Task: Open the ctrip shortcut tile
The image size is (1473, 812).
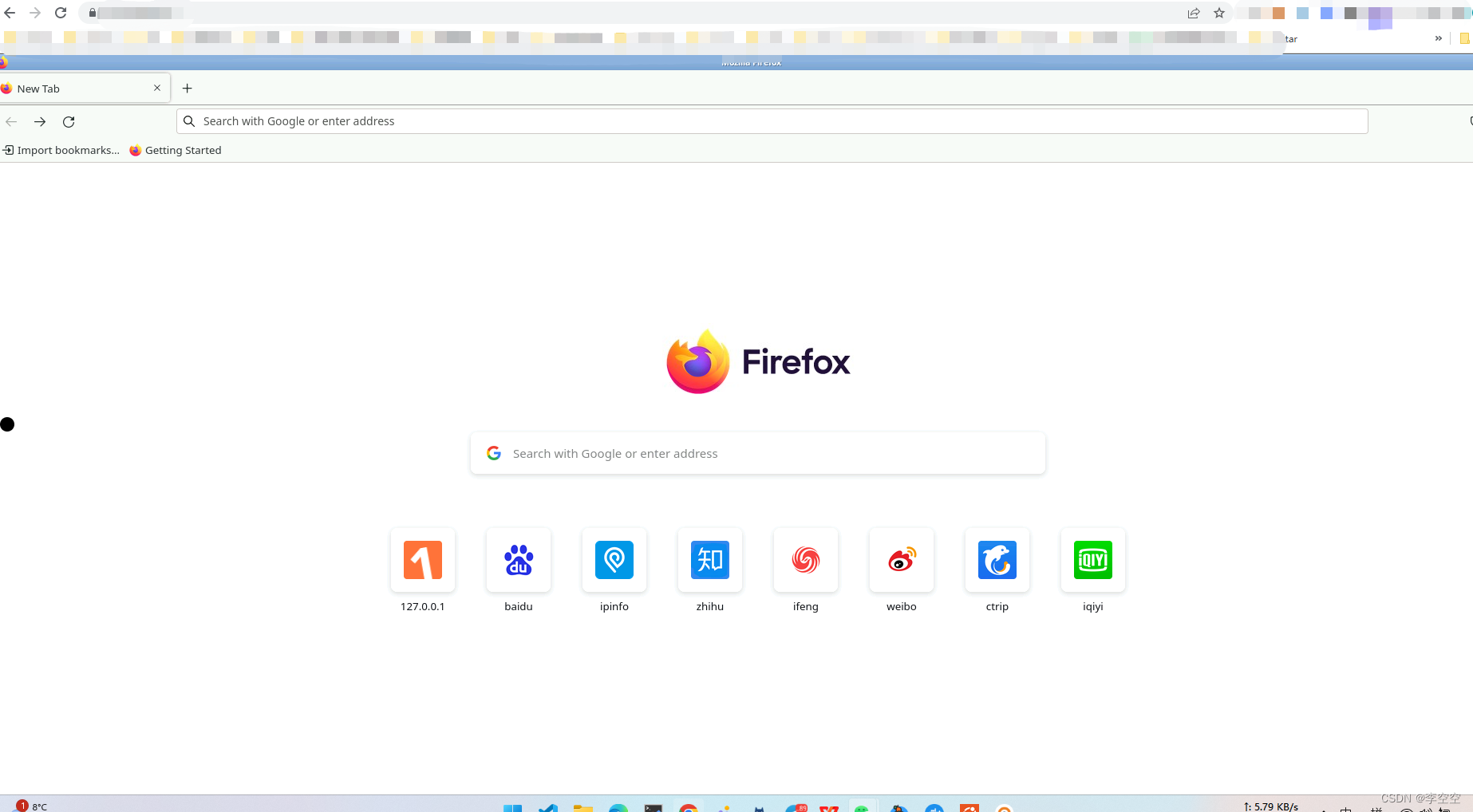Action: point(997,560)
